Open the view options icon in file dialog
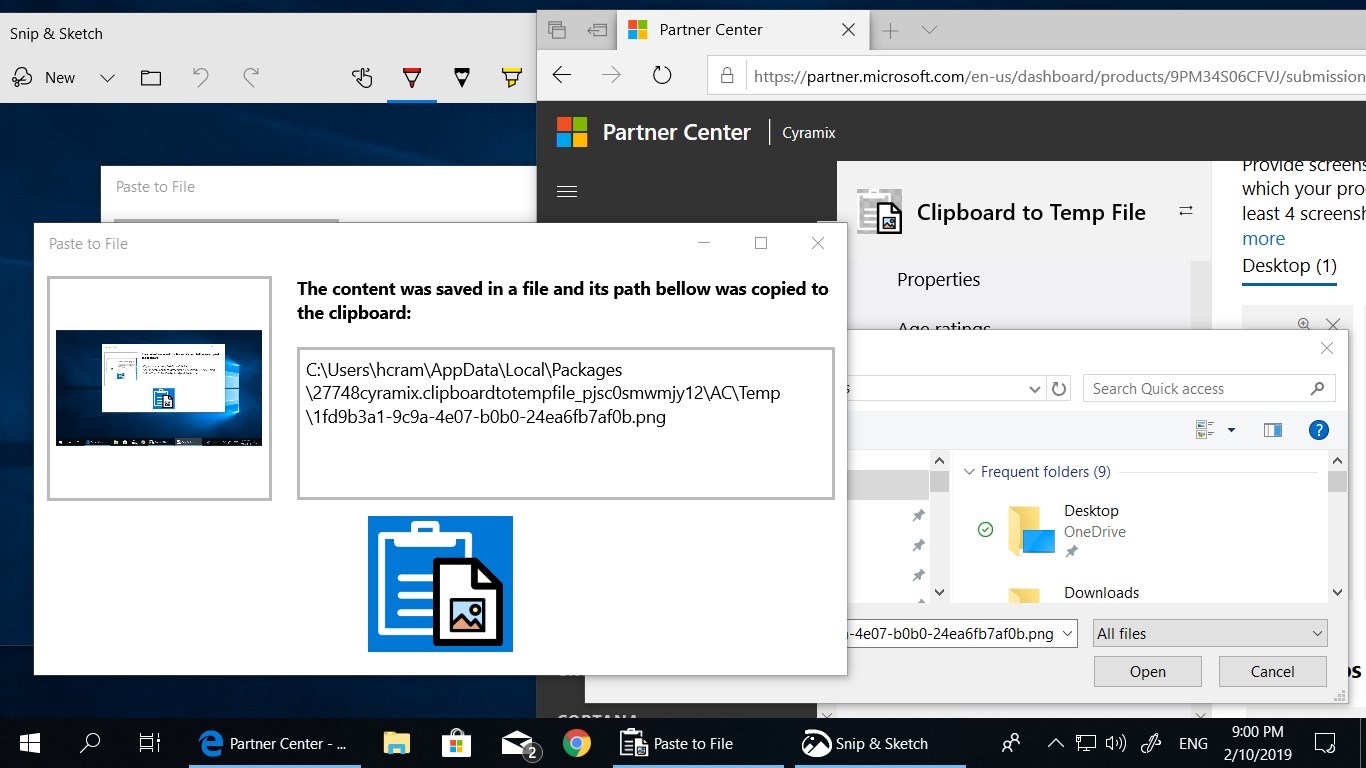 1205,430
